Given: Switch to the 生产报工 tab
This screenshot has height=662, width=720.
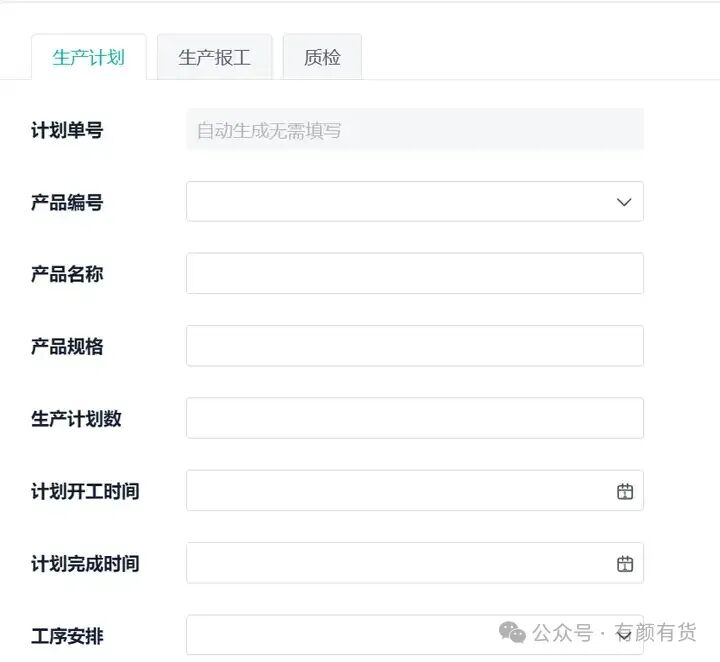Looking at the screenshot, I should pos(214,57).
